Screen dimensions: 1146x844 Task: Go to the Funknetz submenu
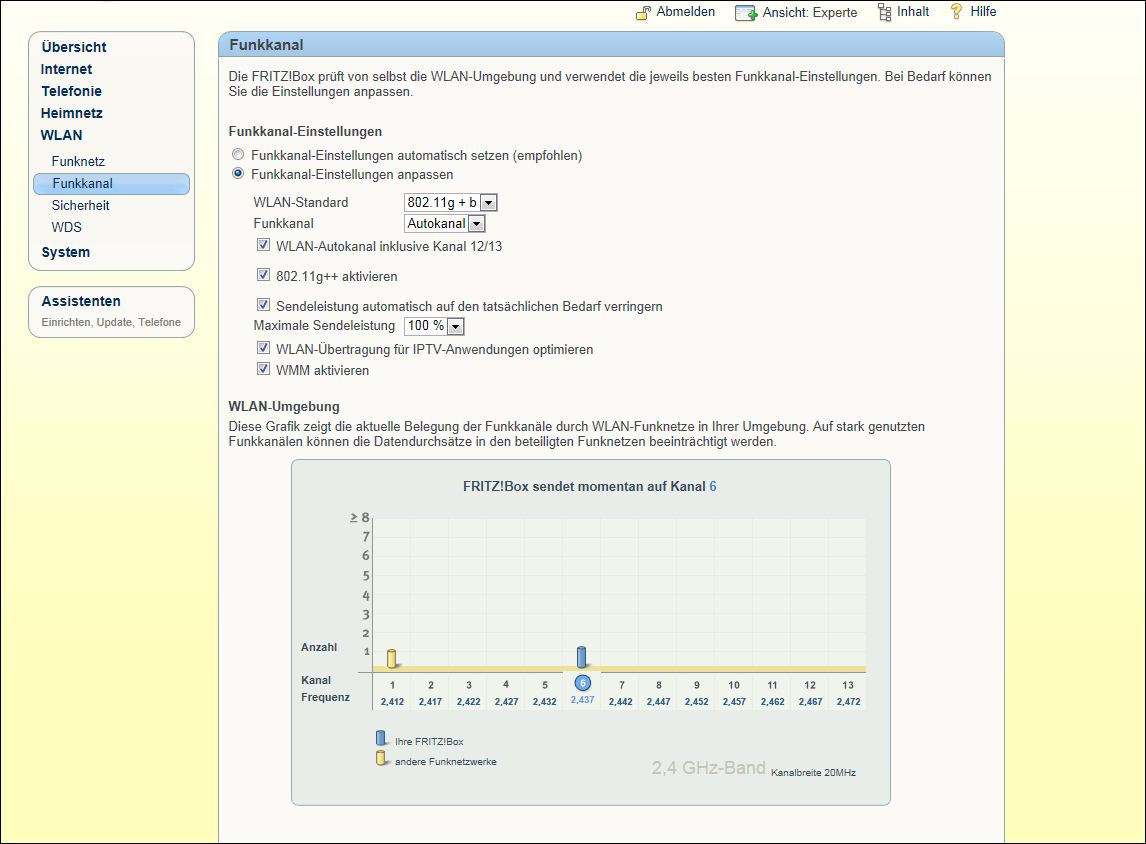(78, 161)
